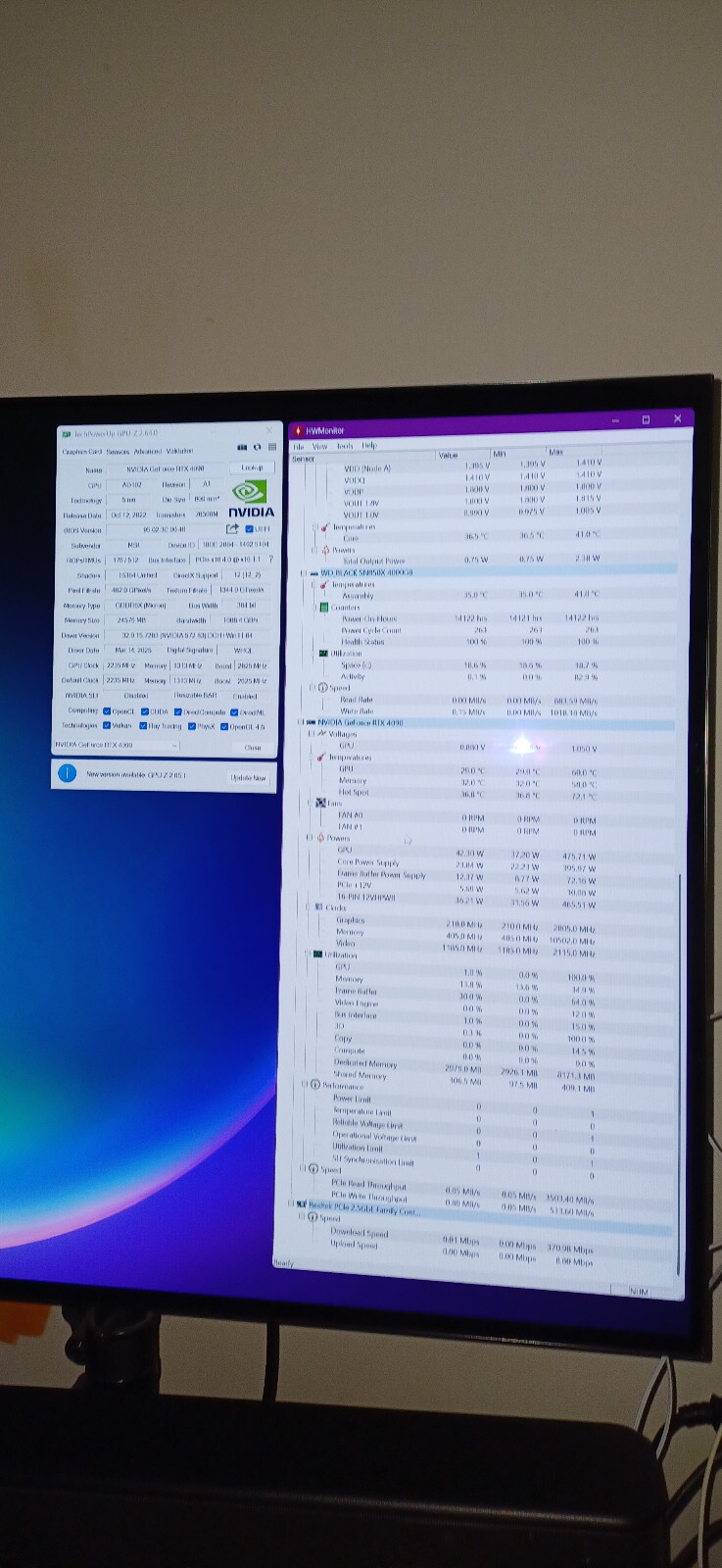
Task: Toggle the OpenCL checkbox
Action: tap(107, 711)
